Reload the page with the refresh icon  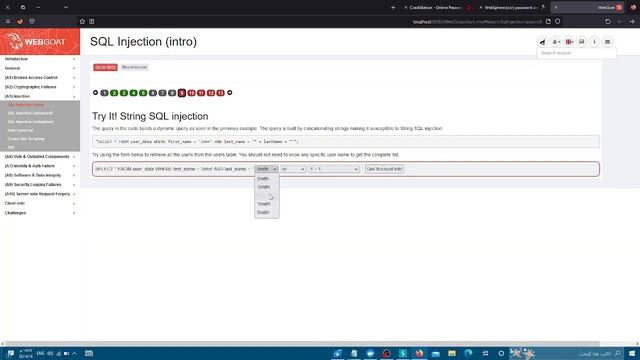pyautogui.click(x=608, y=22)
